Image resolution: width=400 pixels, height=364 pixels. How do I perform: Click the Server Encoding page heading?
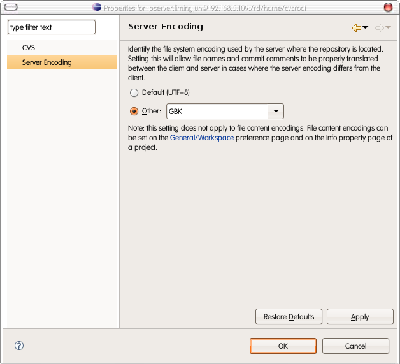pos(166,26)
